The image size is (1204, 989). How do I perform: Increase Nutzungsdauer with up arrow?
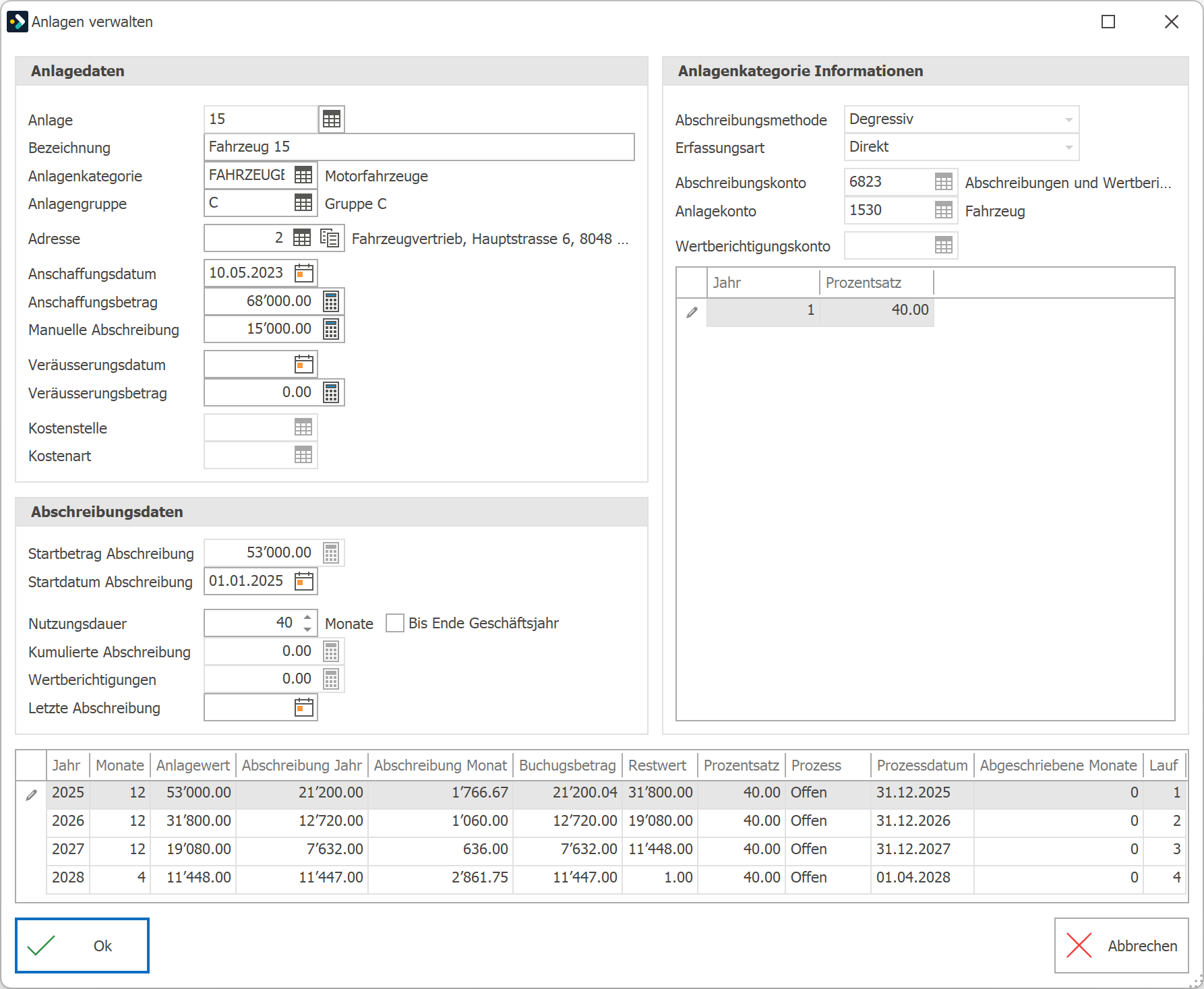[x=307, y=617]
